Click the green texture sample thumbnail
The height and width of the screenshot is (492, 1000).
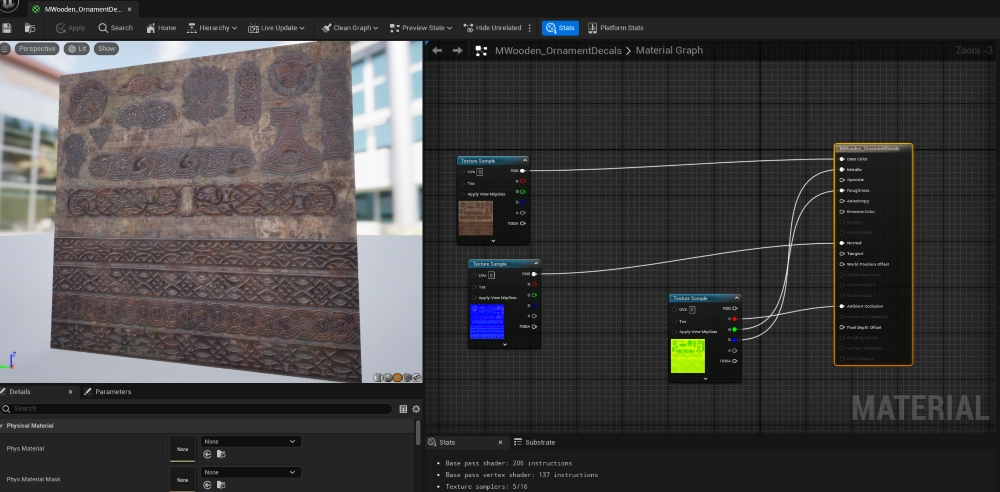[x=688, y=357]
